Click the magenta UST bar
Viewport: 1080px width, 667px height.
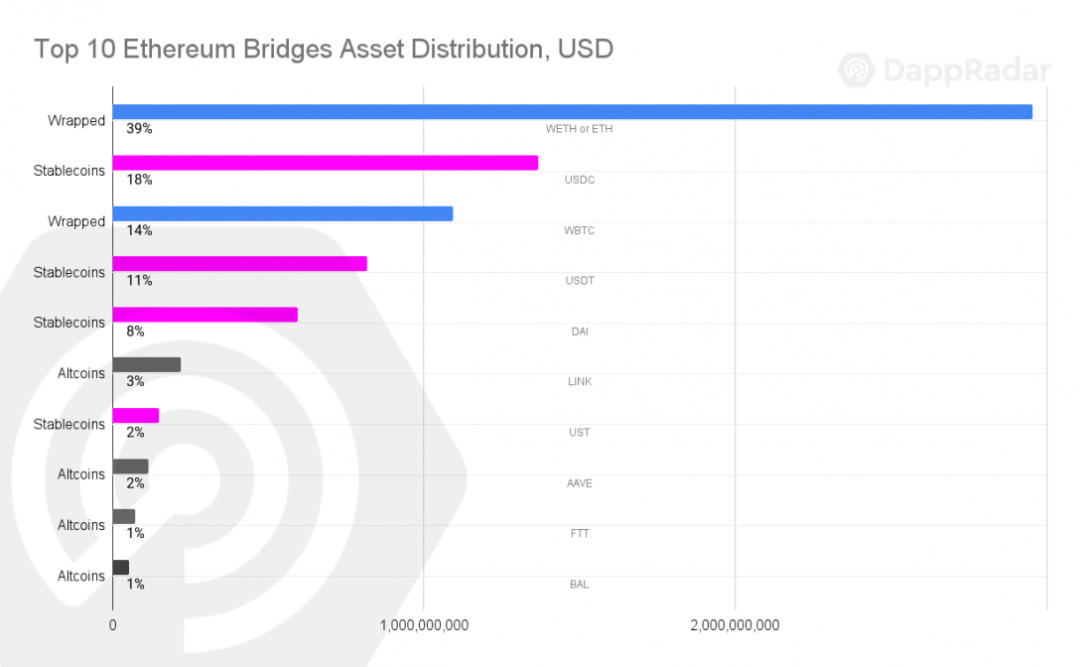136,415
